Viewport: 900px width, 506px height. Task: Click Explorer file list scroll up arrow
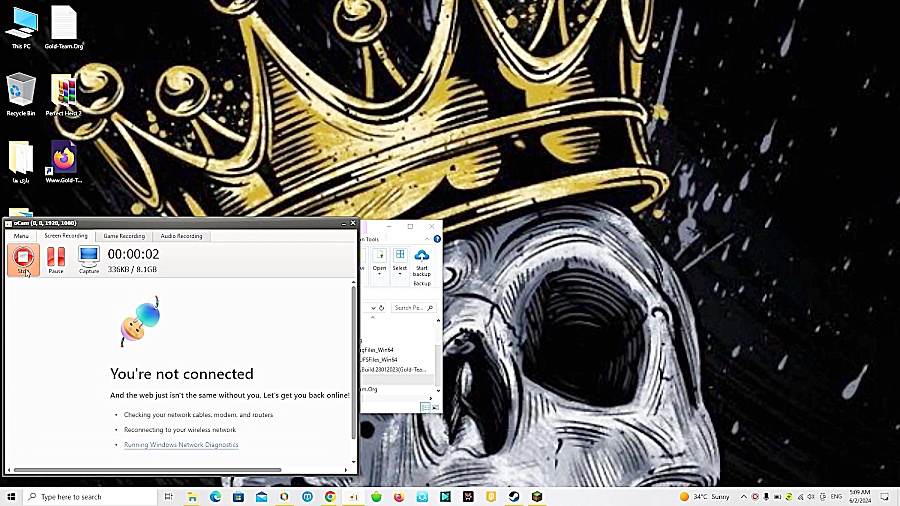point(439,321)
